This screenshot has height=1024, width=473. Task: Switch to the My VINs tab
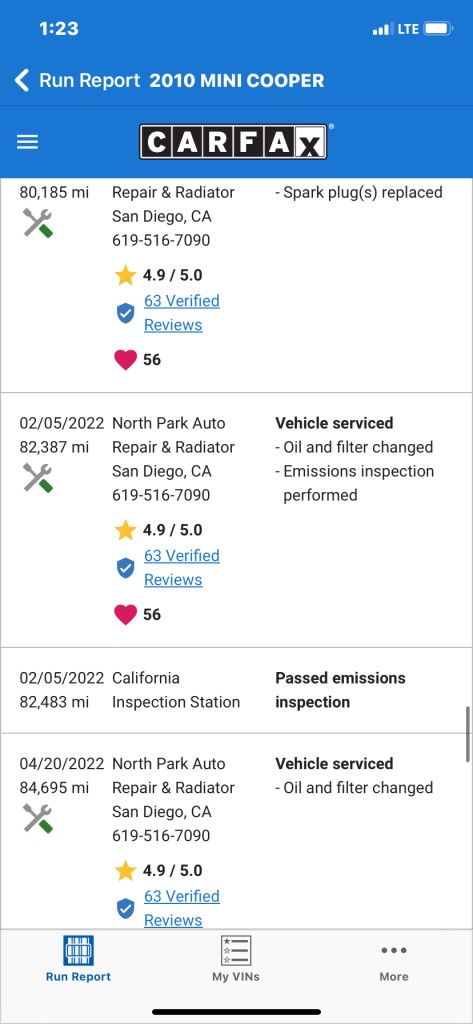coord(236,959)
